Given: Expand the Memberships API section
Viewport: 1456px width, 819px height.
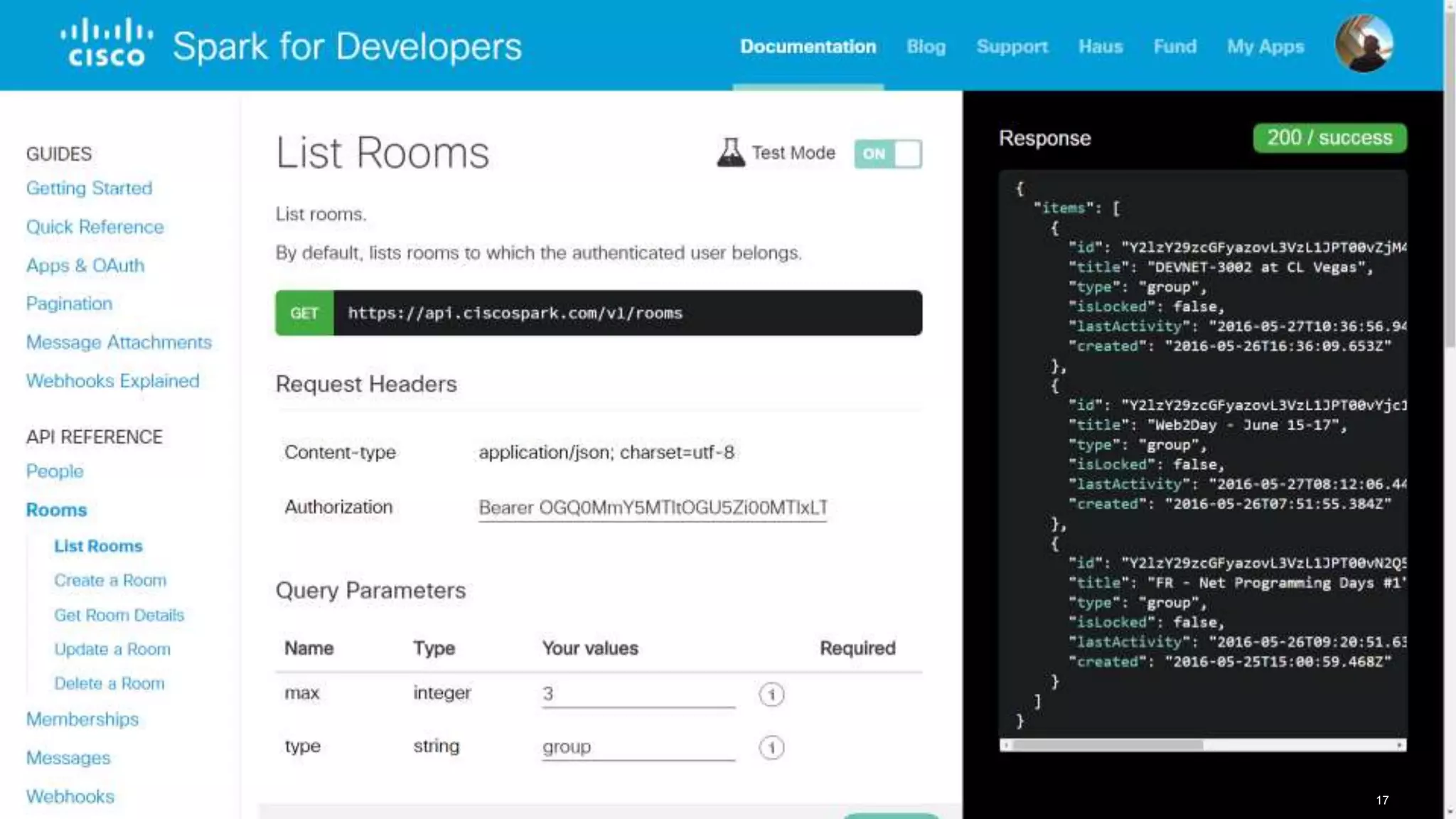Looking at the screenshot, I should click(x=82, y=719).
